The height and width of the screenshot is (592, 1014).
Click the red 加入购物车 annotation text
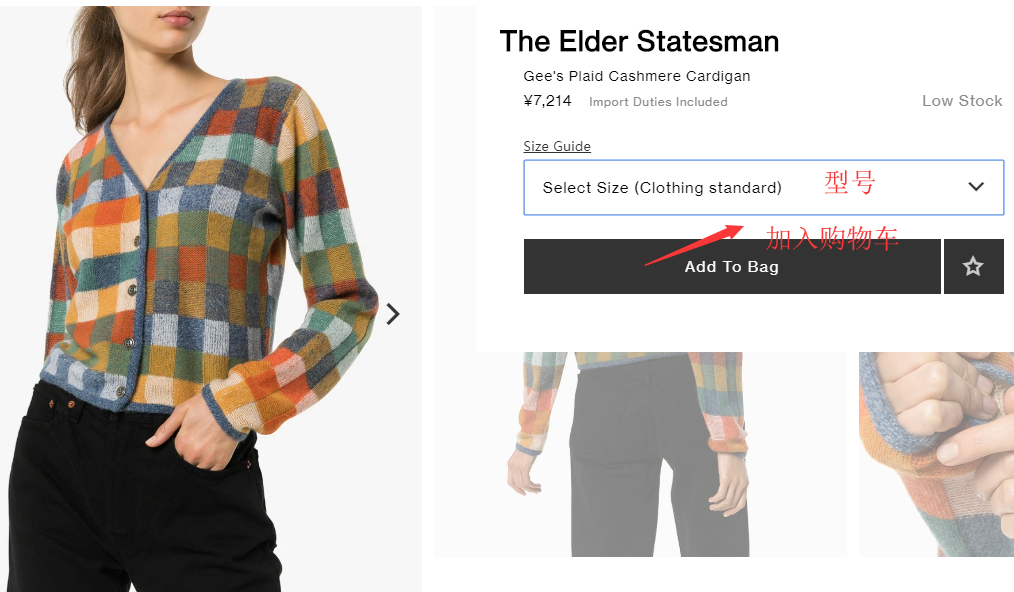832,238
